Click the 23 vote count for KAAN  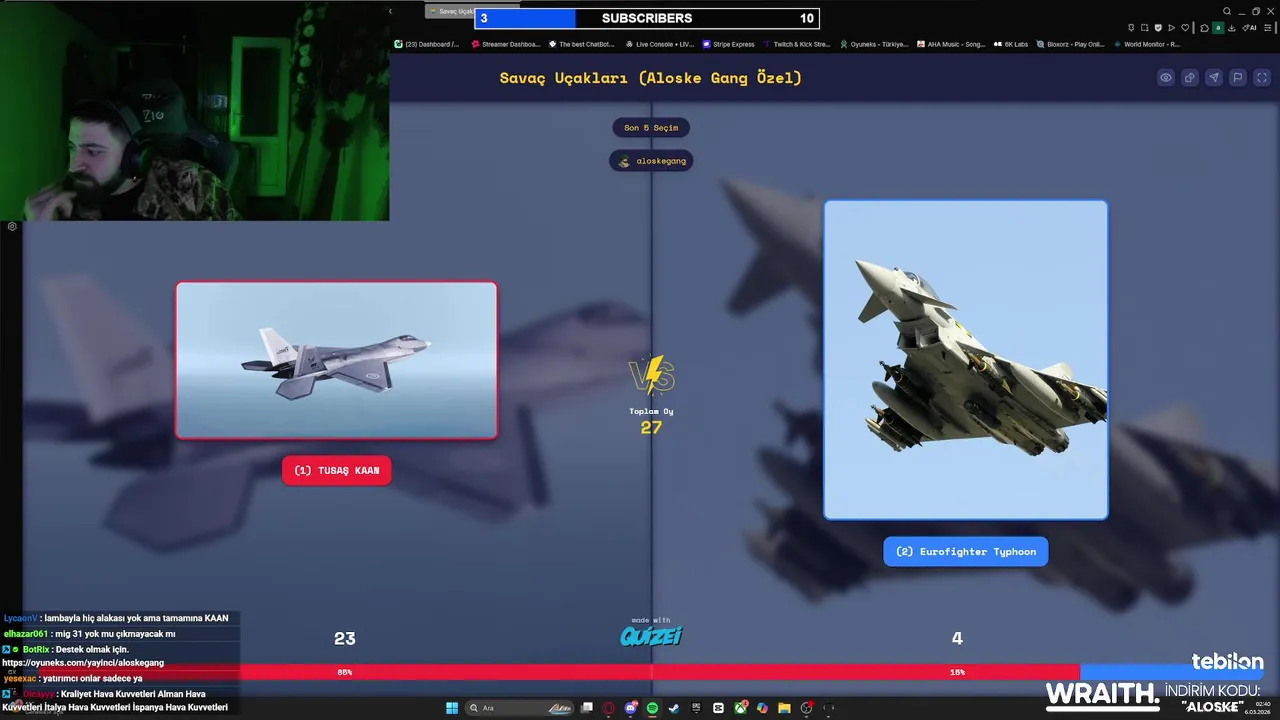pos(345,638)
